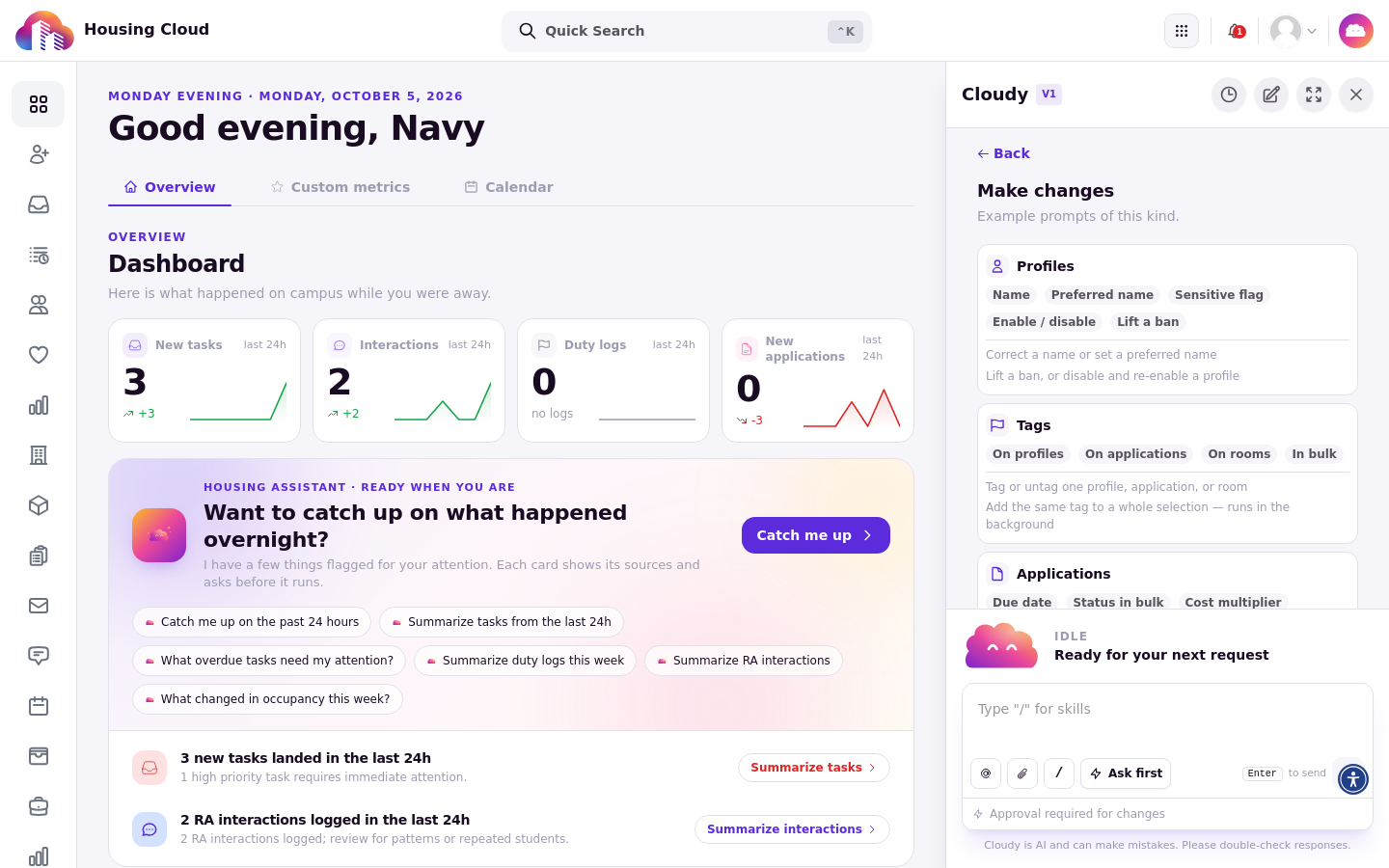Open the building icon in sidebar
The width and height of the screenshot is (1389, 868).
pyautogui.click(x=39, y=455)
